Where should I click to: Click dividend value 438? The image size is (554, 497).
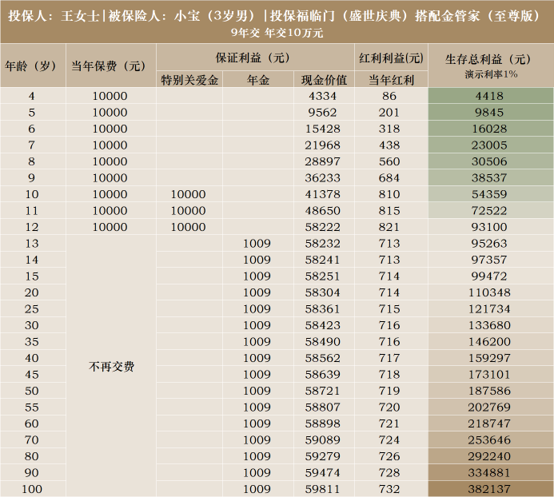[x=389, y=145]
